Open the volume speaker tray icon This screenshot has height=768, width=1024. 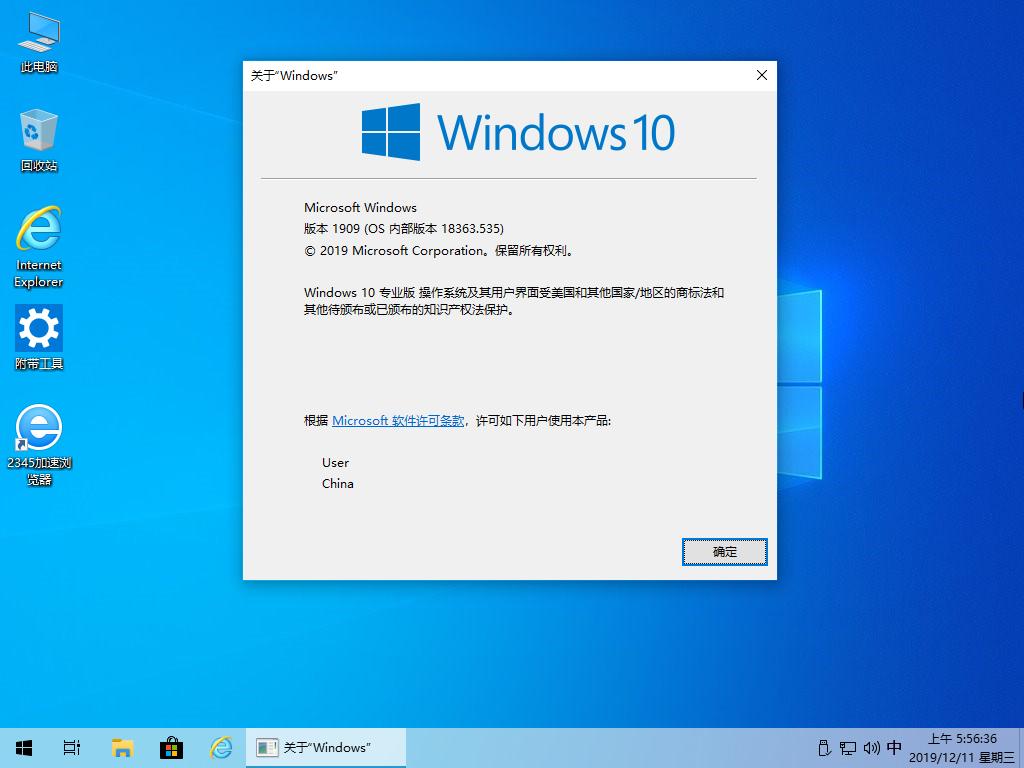click(871, 748)
